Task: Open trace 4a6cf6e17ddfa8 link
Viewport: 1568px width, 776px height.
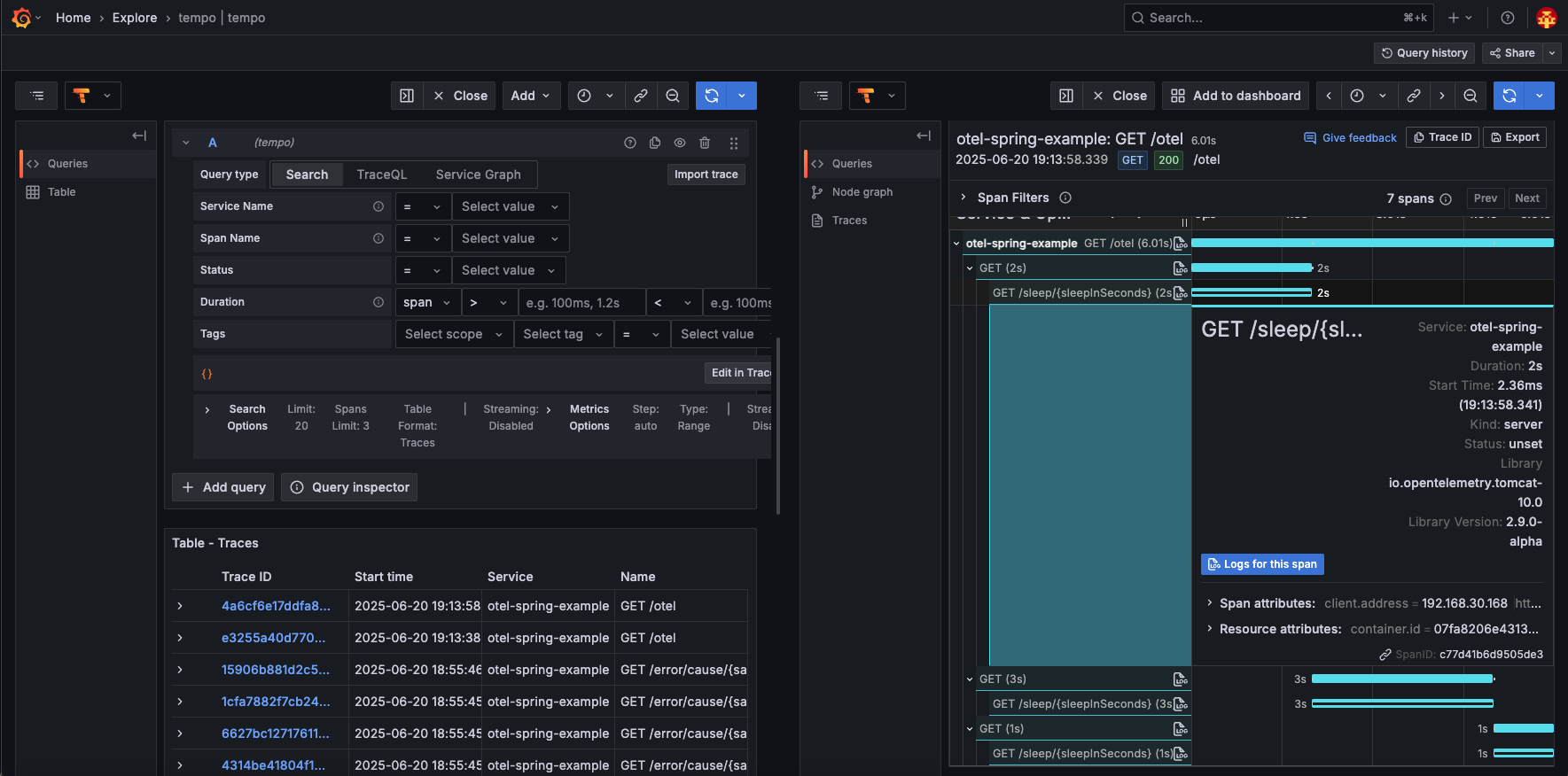Action: pos(276,606)
